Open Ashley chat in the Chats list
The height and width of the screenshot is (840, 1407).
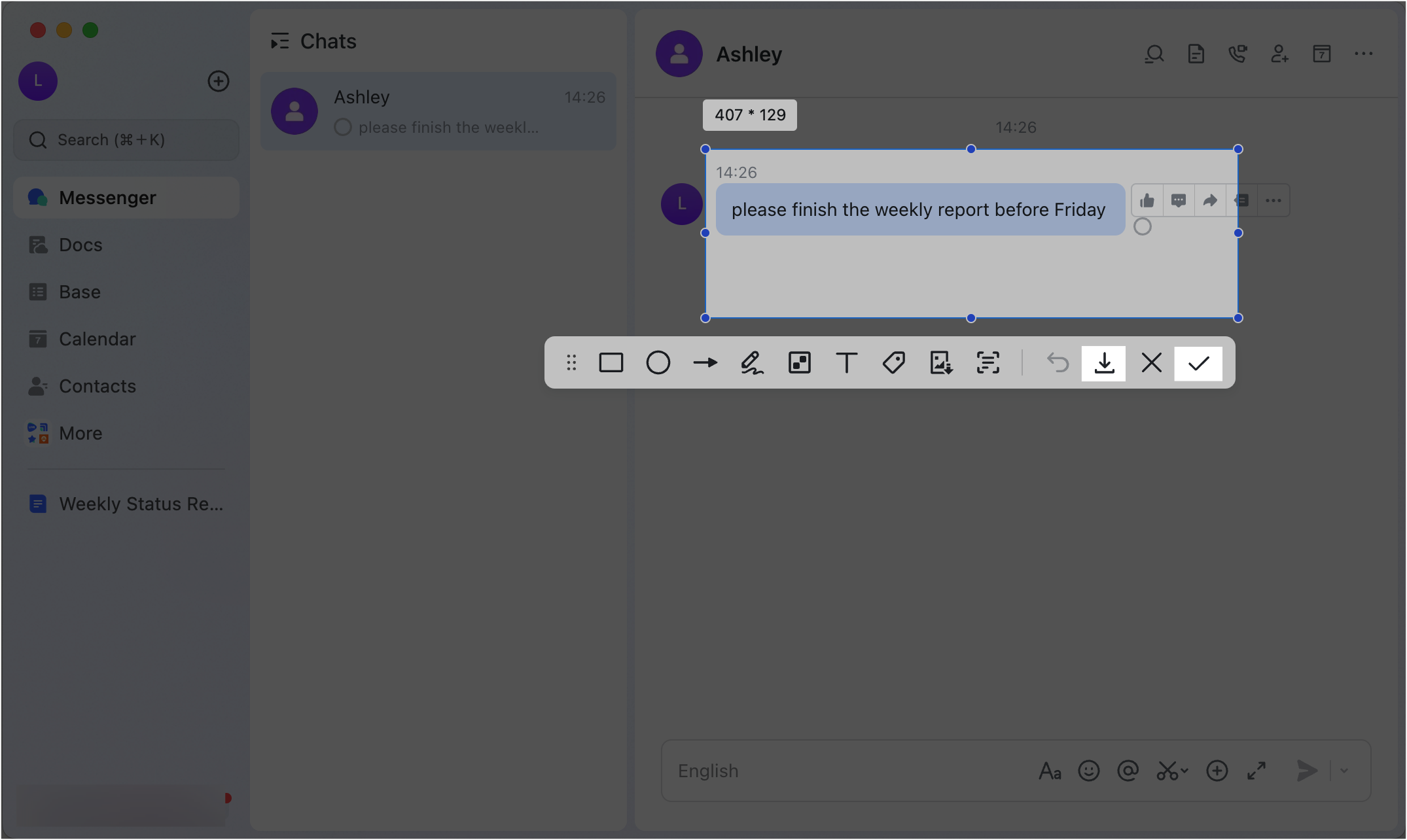coord(438,111)
